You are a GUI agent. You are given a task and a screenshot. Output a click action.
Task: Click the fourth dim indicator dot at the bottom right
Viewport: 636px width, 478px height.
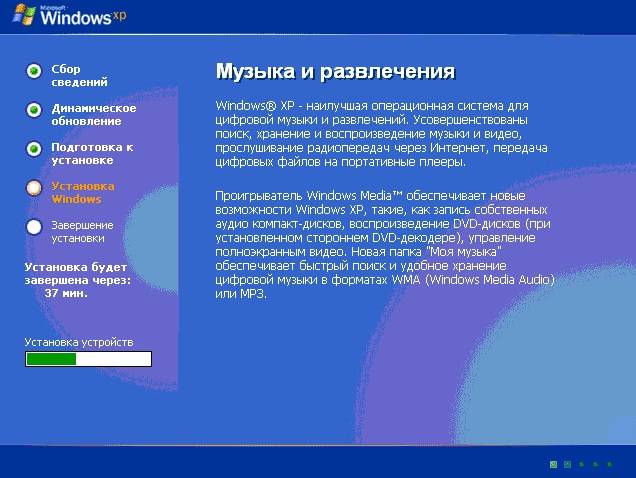click(x=596, y=464)
